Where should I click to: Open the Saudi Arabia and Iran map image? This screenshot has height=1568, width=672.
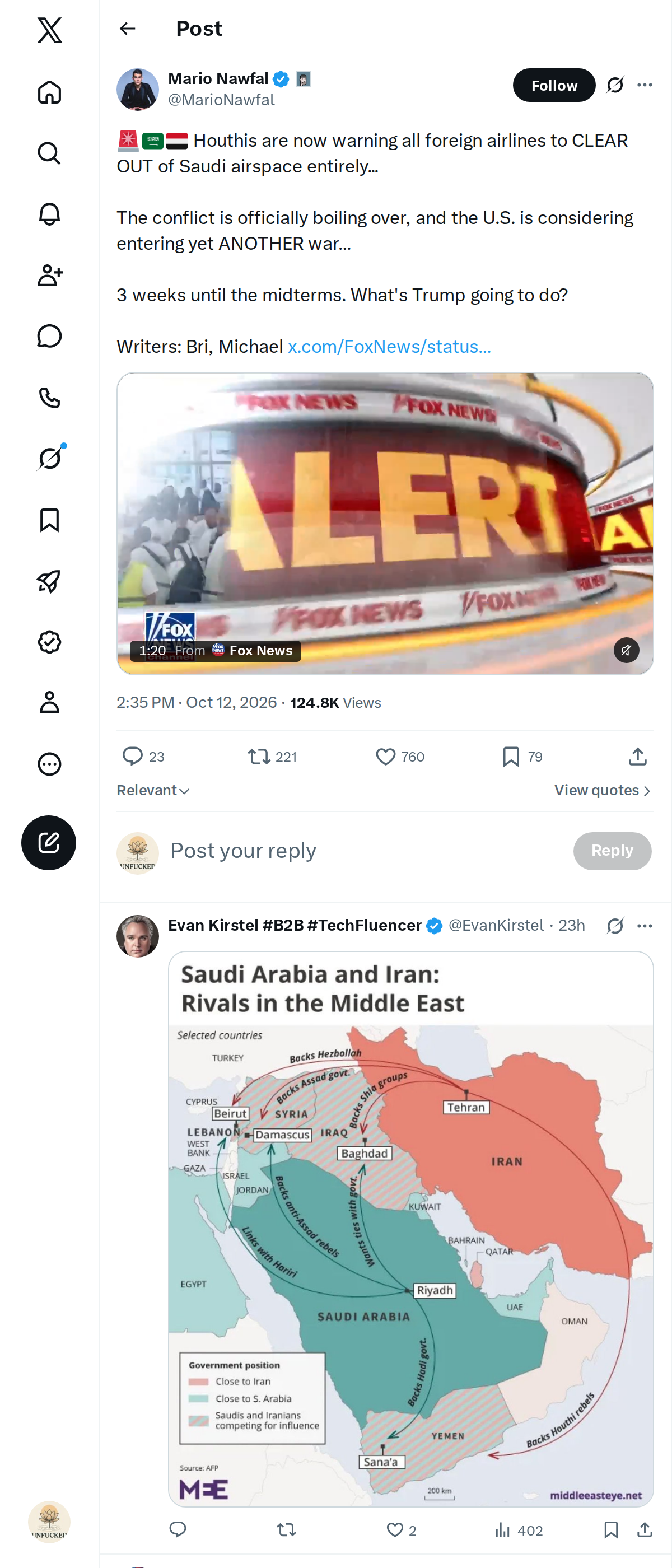[x=411, y=1228]
